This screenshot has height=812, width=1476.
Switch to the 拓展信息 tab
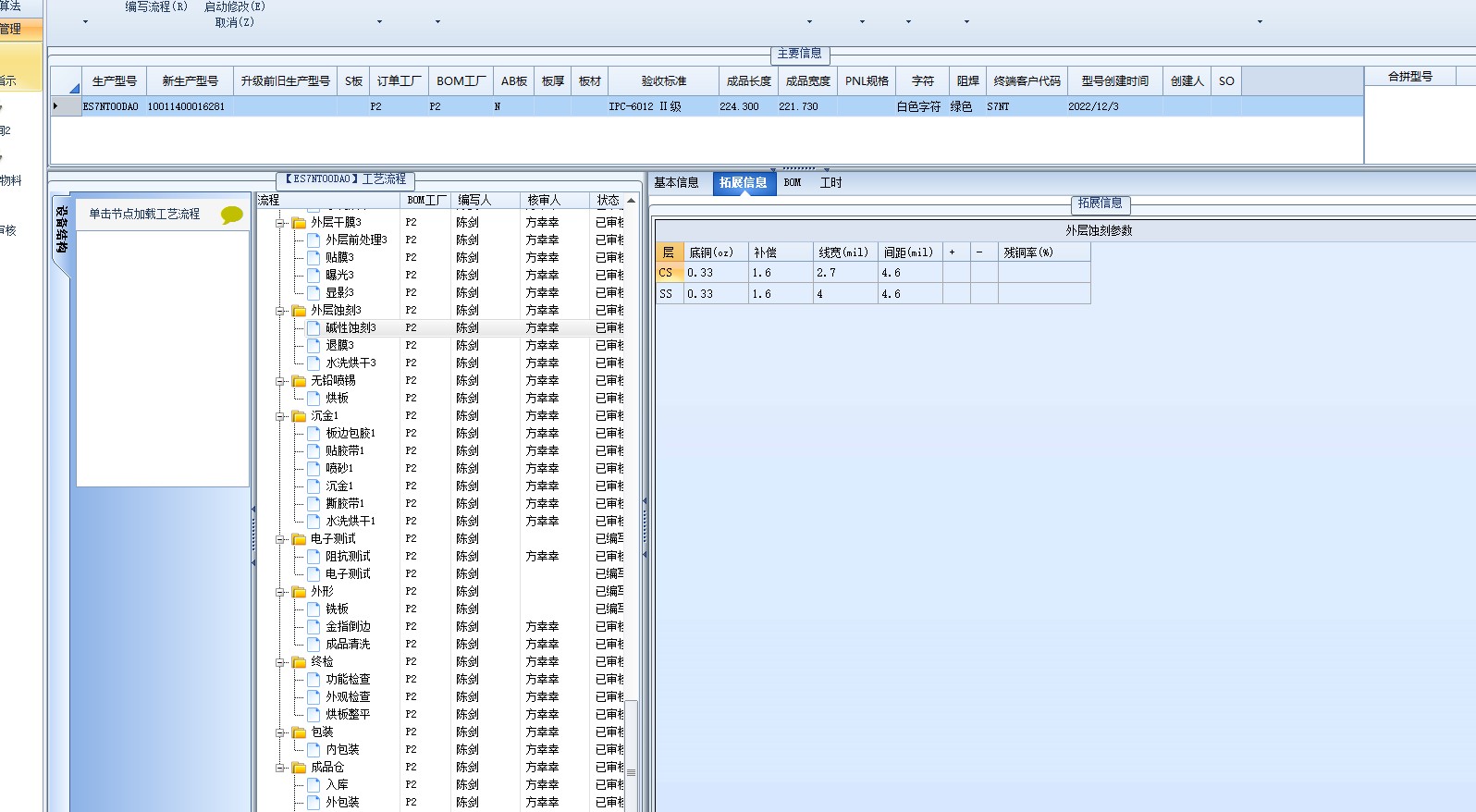click(x=744, y=183)
